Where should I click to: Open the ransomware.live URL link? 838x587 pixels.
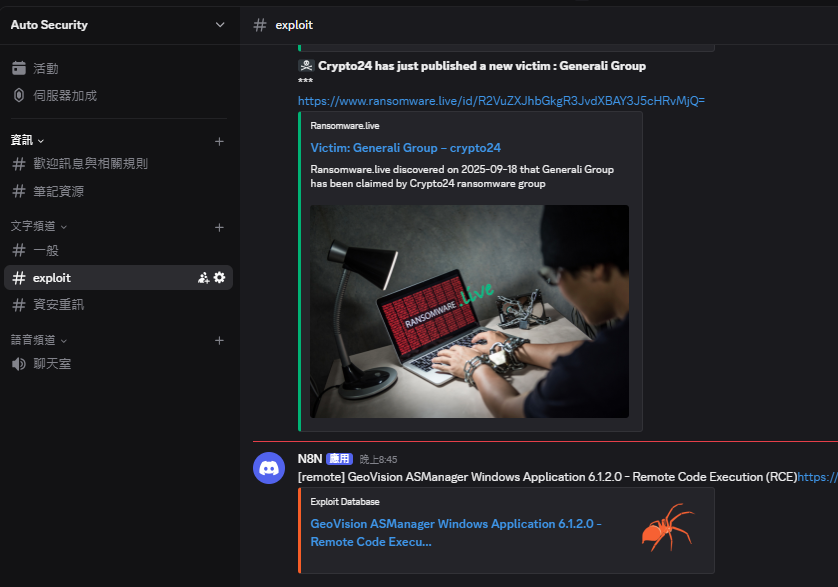pyautogui.click(x=501, y=101)
